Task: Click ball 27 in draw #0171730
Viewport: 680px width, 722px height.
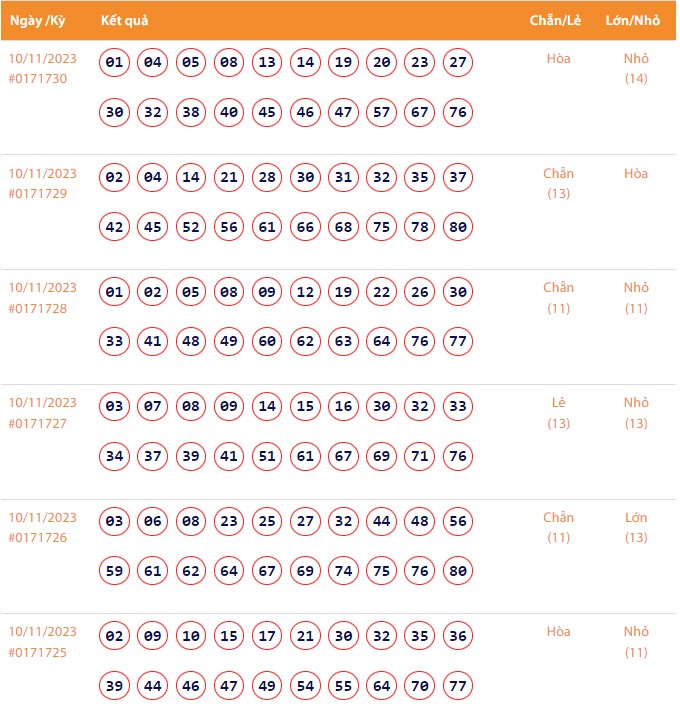Action: [x=458, y=63]
